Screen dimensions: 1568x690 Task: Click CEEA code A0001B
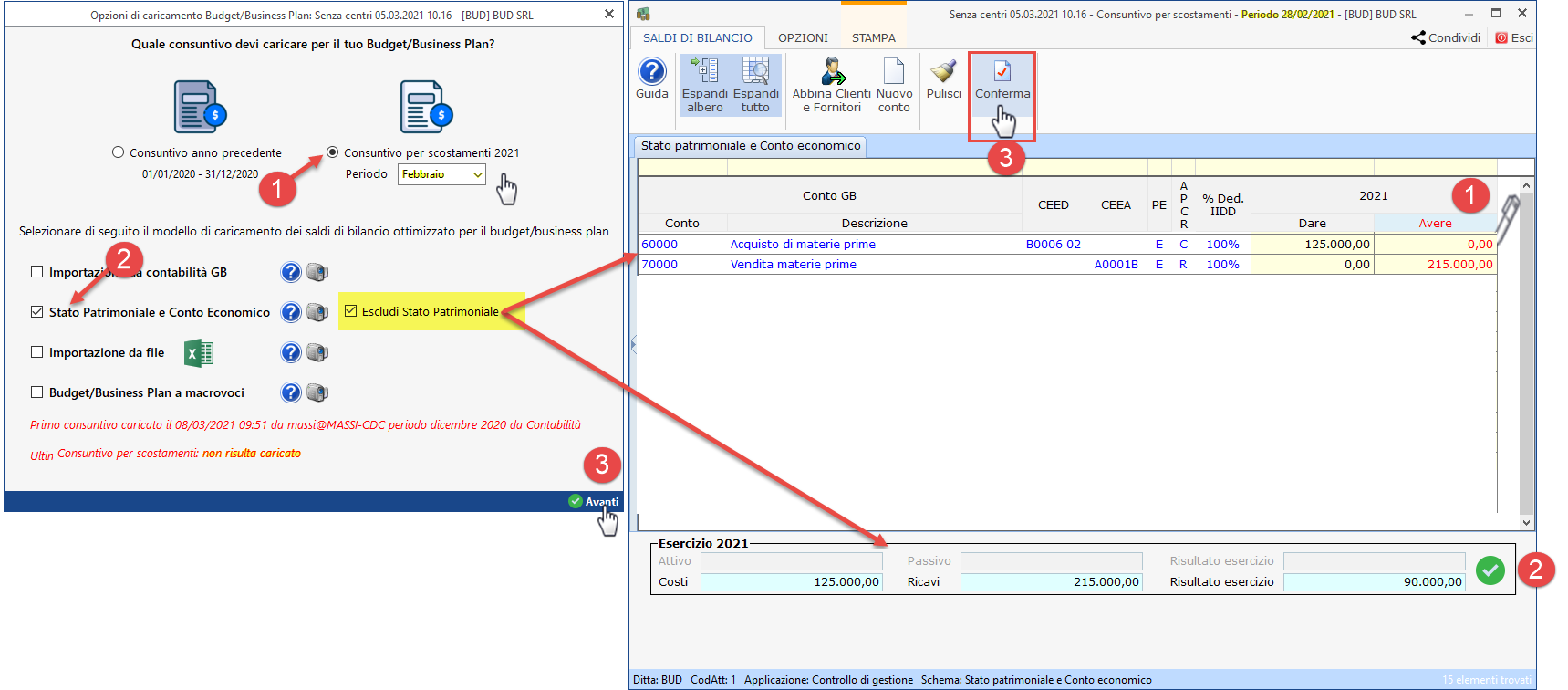click(1116, 265)
